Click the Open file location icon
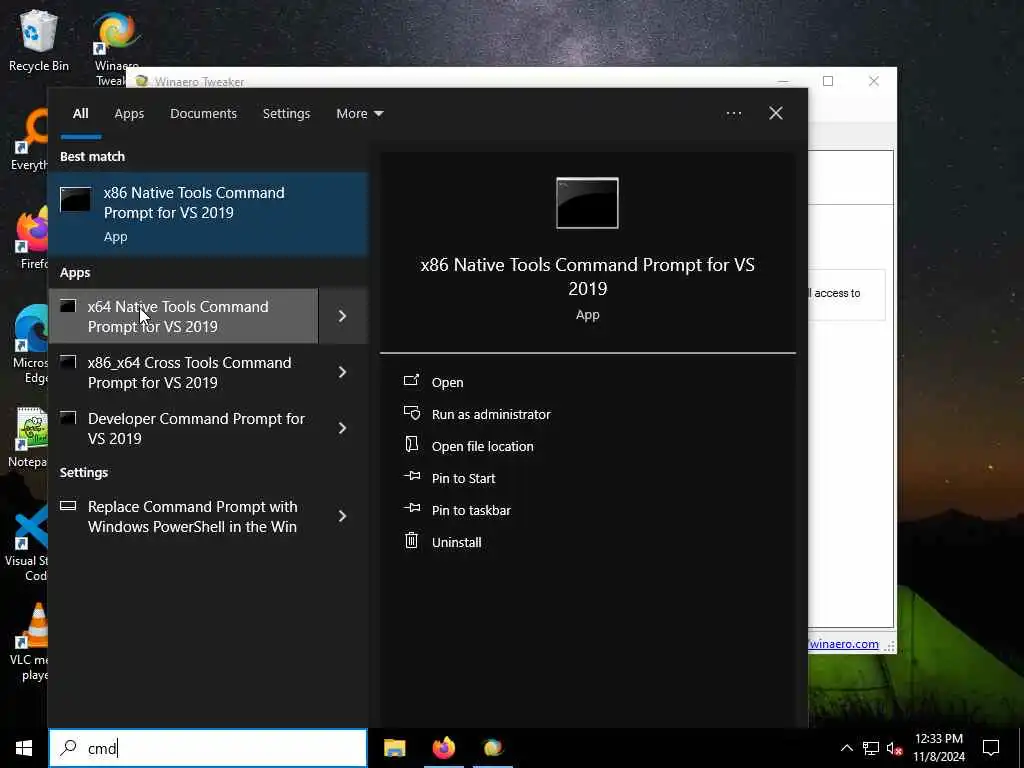This screenshot has height=768, width=1024. (411, 445)
